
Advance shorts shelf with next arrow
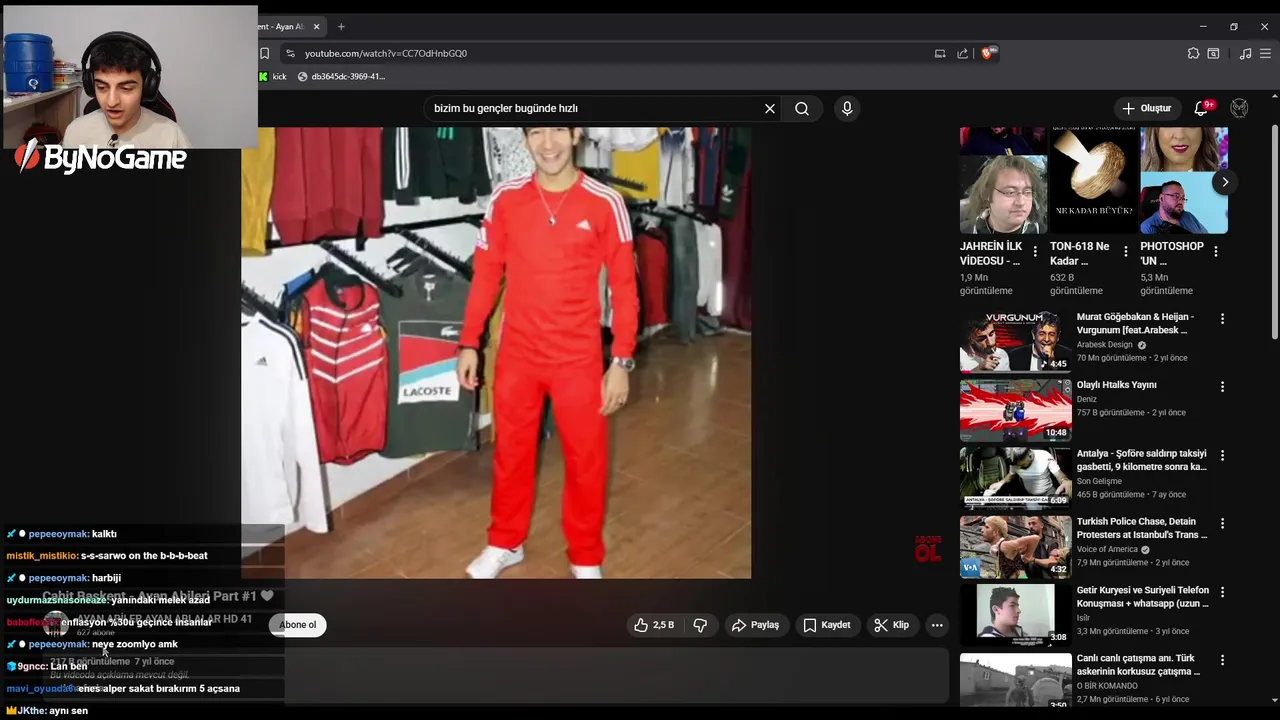(1224, 182)
